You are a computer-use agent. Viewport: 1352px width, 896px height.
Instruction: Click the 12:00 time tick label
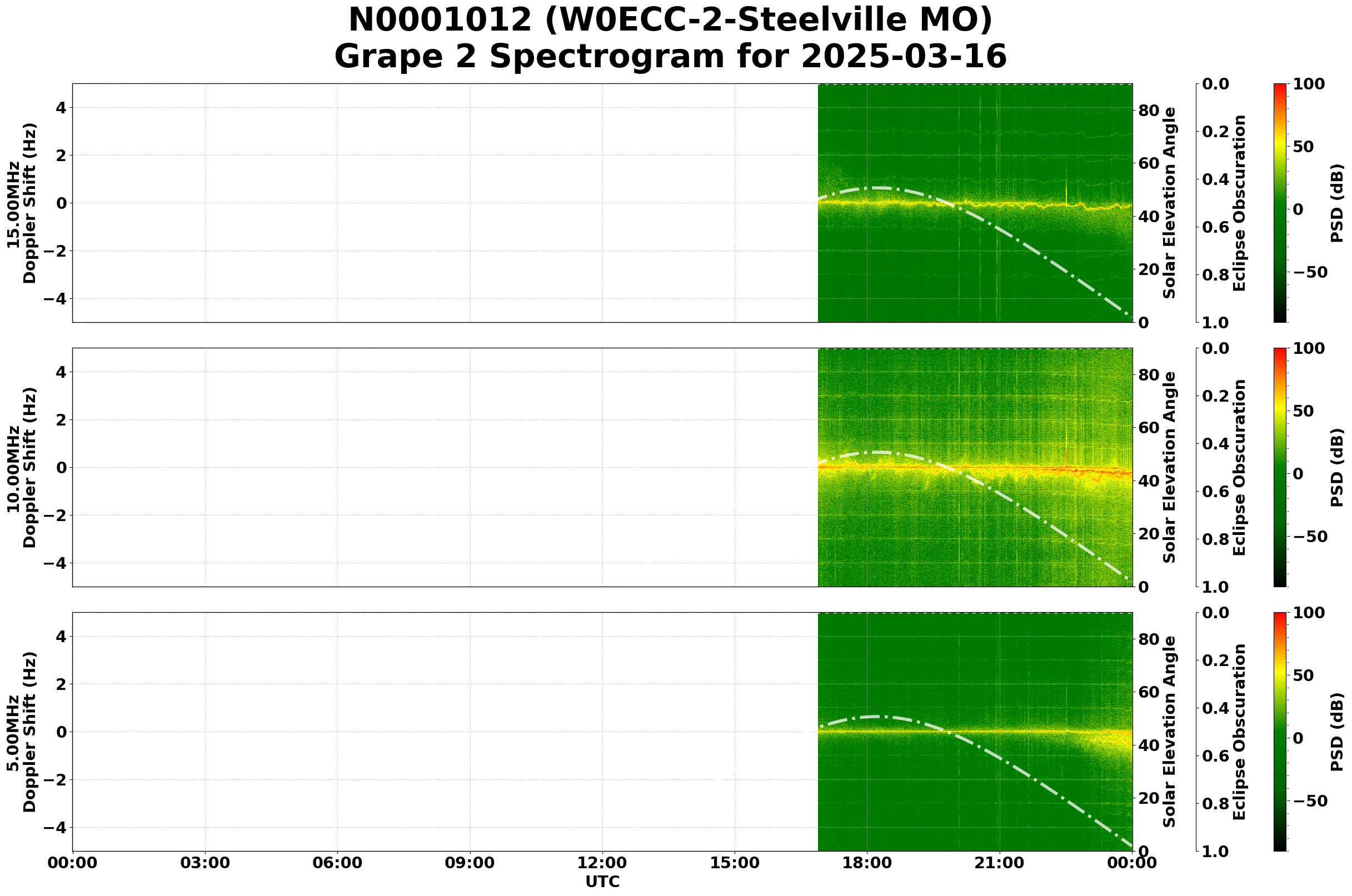601,863
